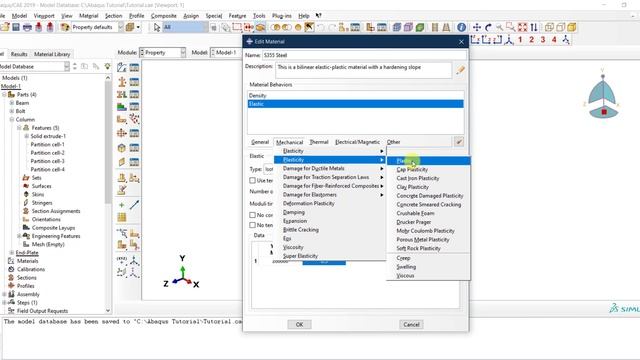Click the Auto-Fit View icon
640x360 pixels.
click(x=522, y=27)
